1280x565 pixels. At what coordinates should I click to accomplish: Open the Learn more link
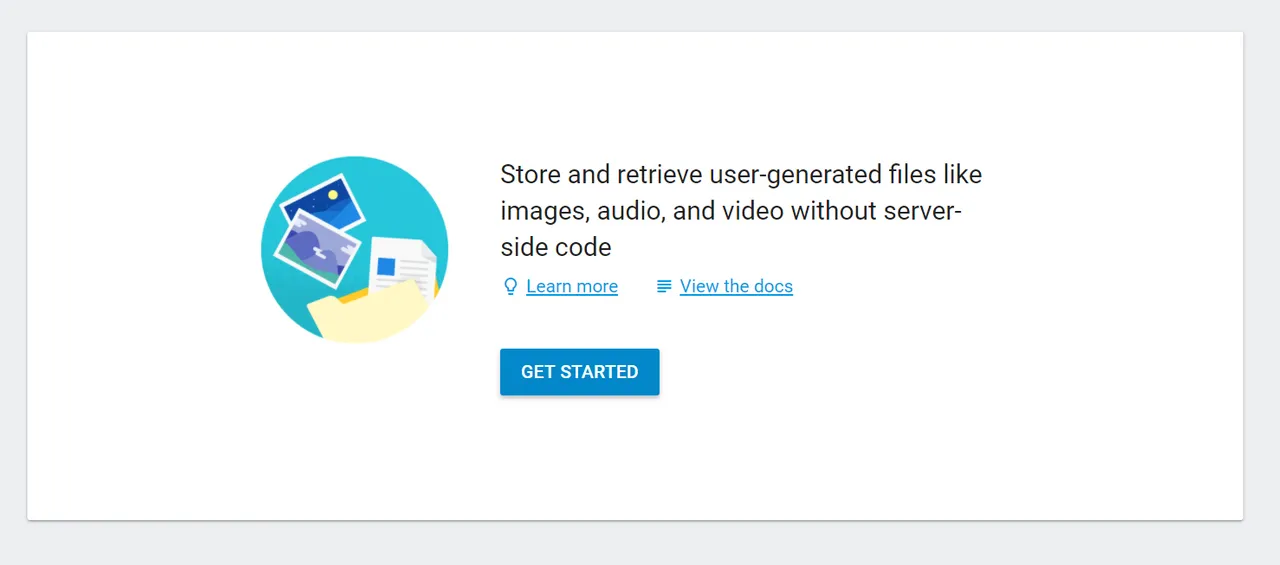pyautogui.click(x=572, y=287)
